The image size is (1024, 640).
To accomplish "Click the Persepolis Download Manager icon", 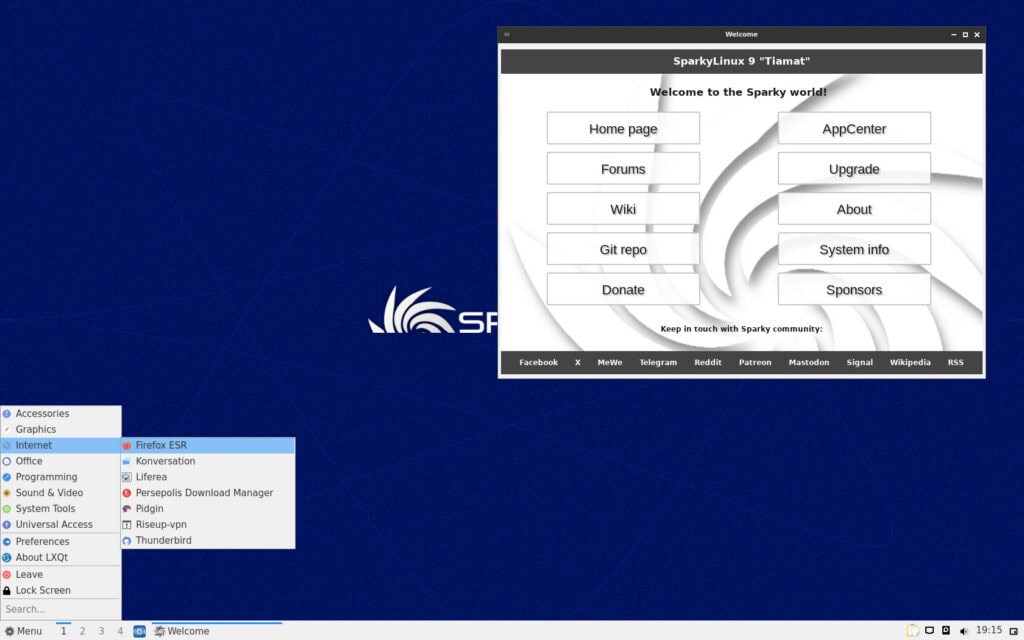I will pyautogui.click(x=127, y=493).
